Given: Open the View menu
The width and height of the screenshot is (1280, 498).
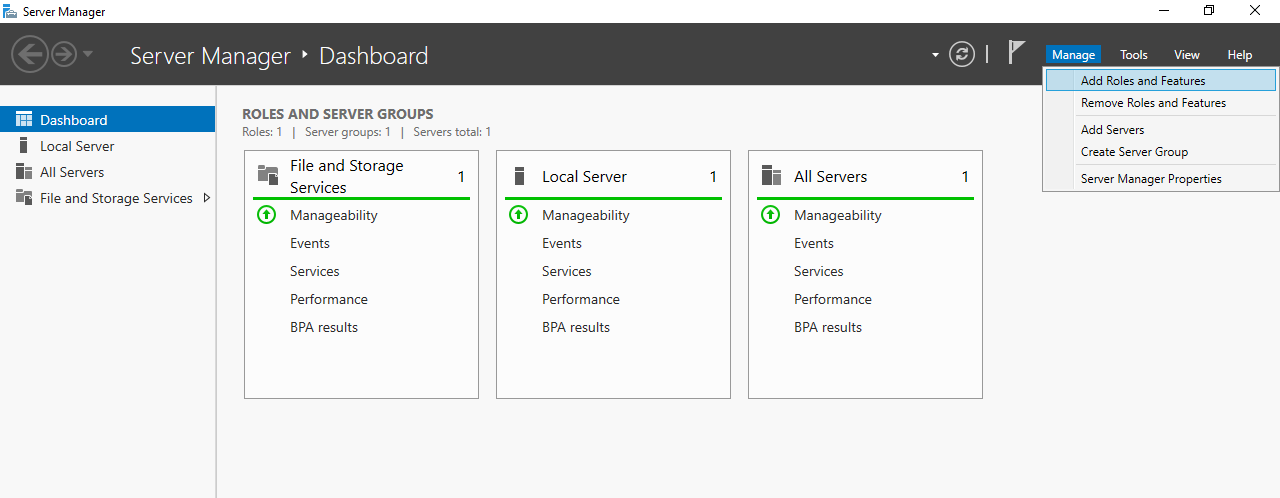Looking at the screenshot, I should (x=1186, y=55).
